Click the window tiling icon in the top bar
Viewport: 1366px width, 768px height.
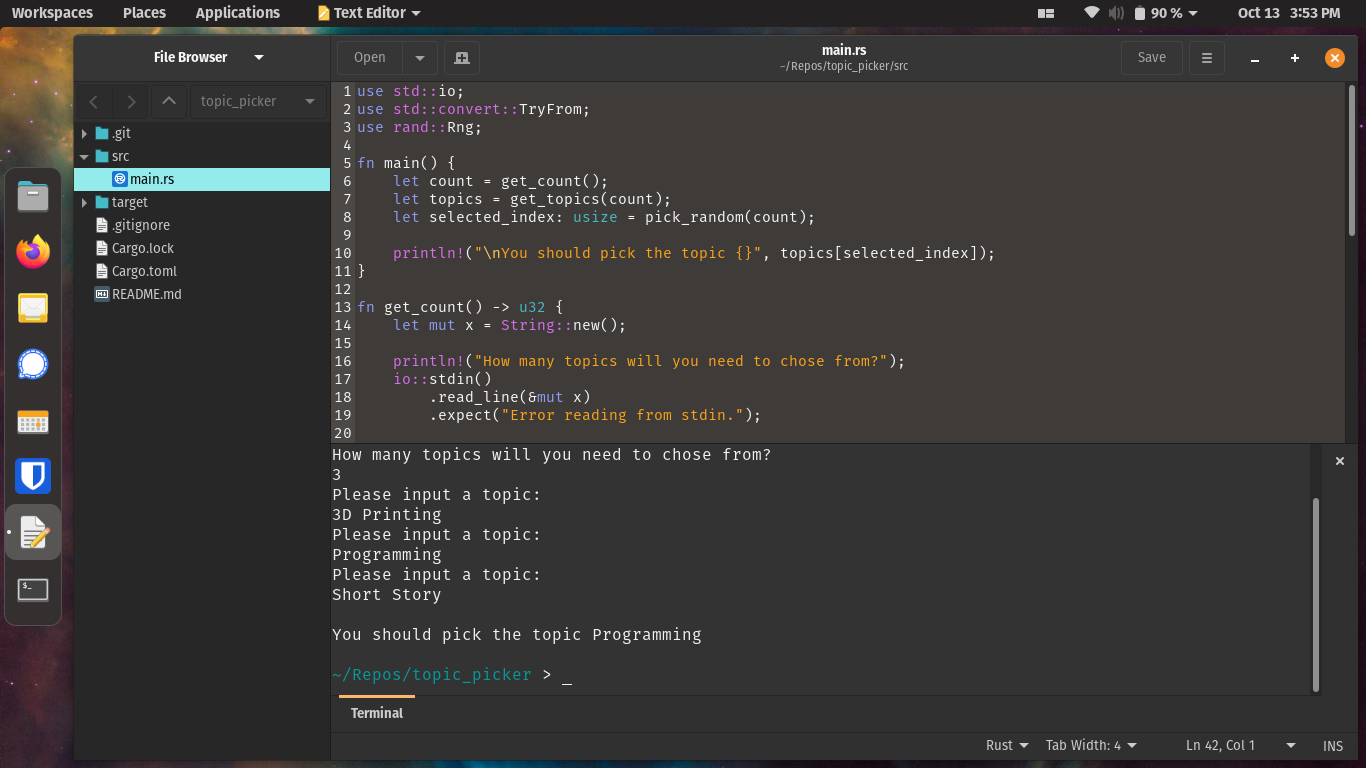tap(1047, 13)
